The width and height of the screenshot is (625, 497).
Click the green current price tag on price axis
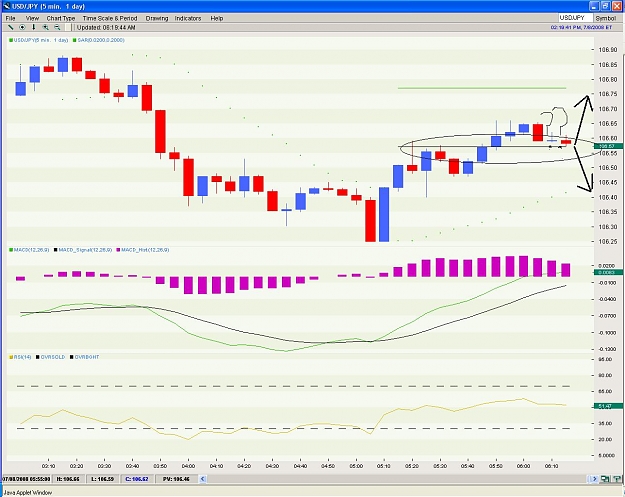(609, 146)
